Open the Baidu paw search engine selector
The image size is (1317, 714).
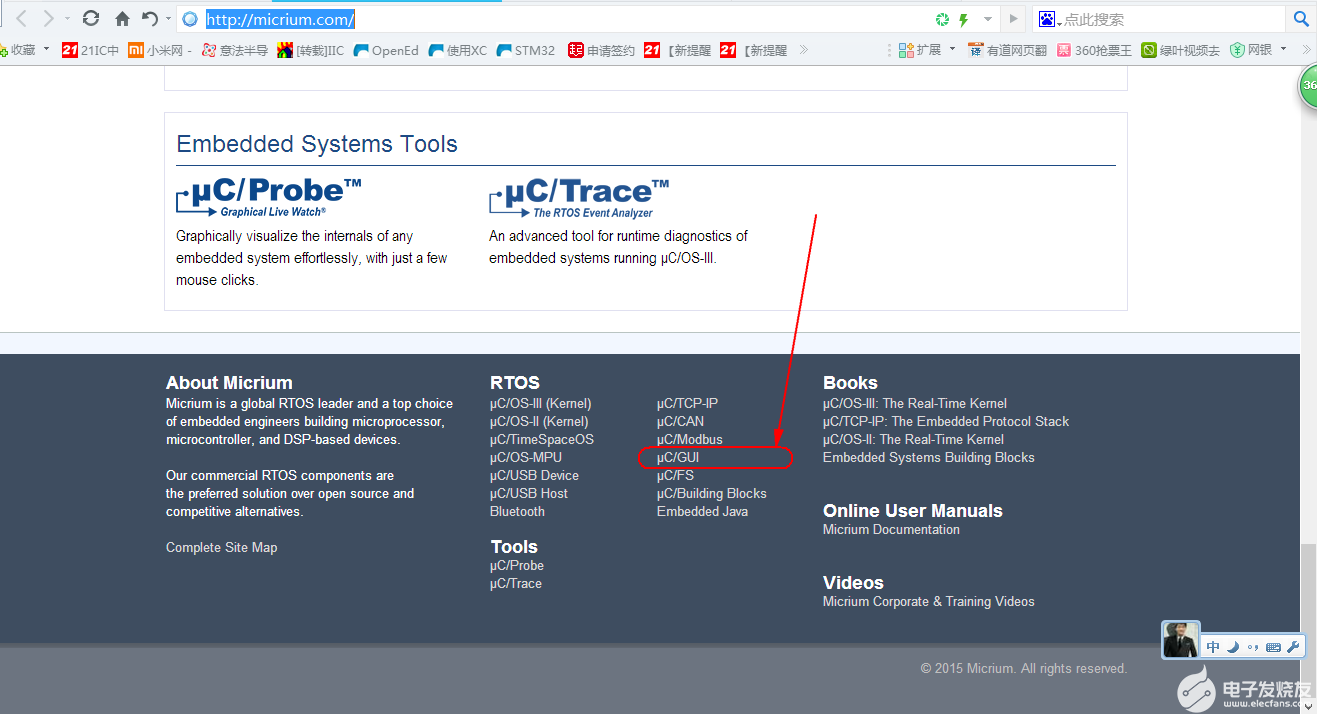click(1050, 19)
